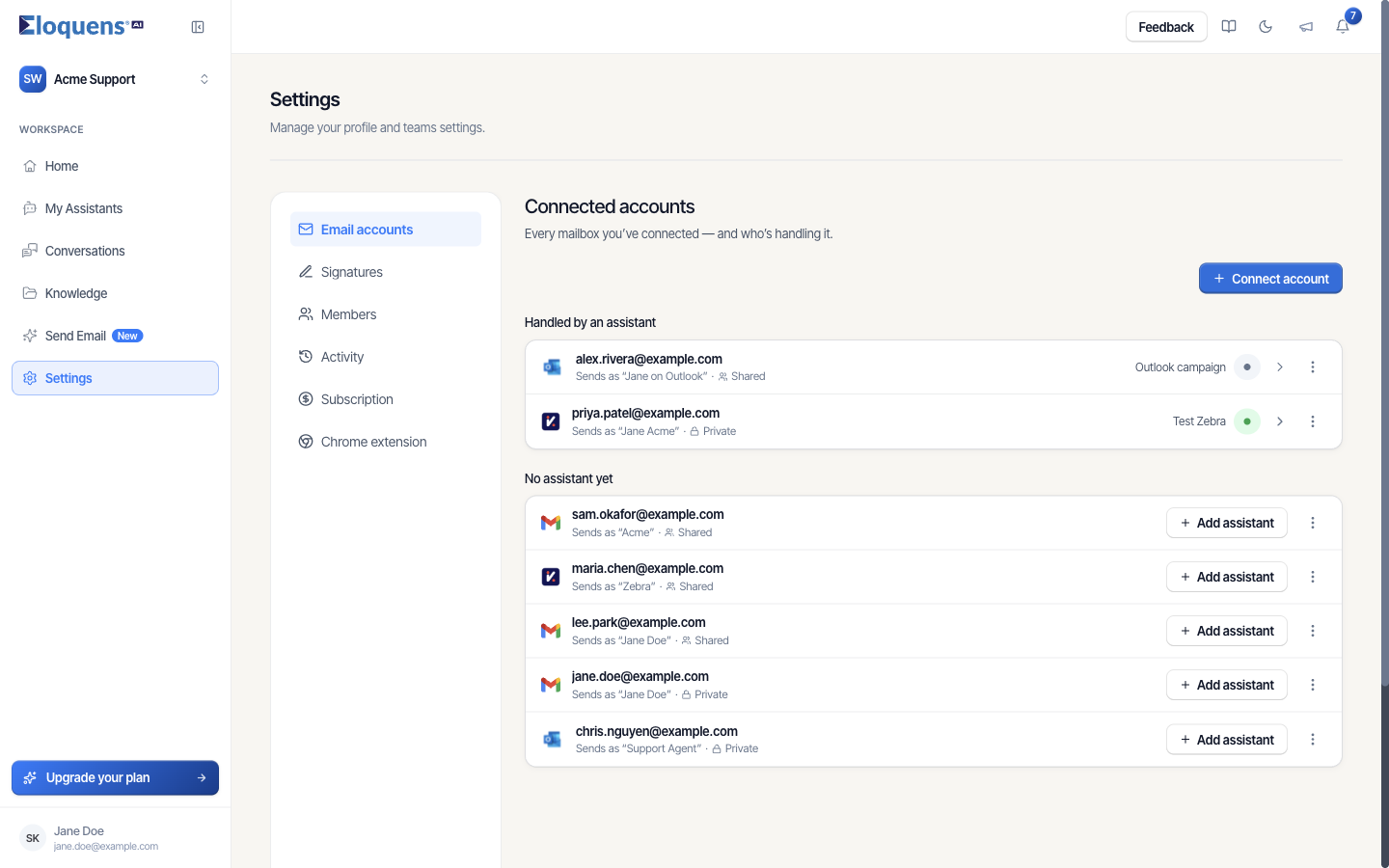The width and height of the screenshot is (1389, 868).
Task: Click the Outlook campaign assistant label
Action: (1181, 367)
